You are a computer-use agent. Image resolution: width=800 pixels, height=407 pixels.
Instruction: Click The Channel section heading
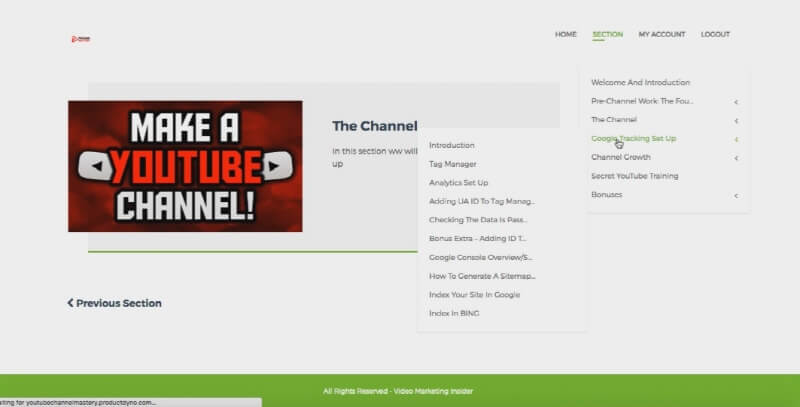[x=374, y=126]
